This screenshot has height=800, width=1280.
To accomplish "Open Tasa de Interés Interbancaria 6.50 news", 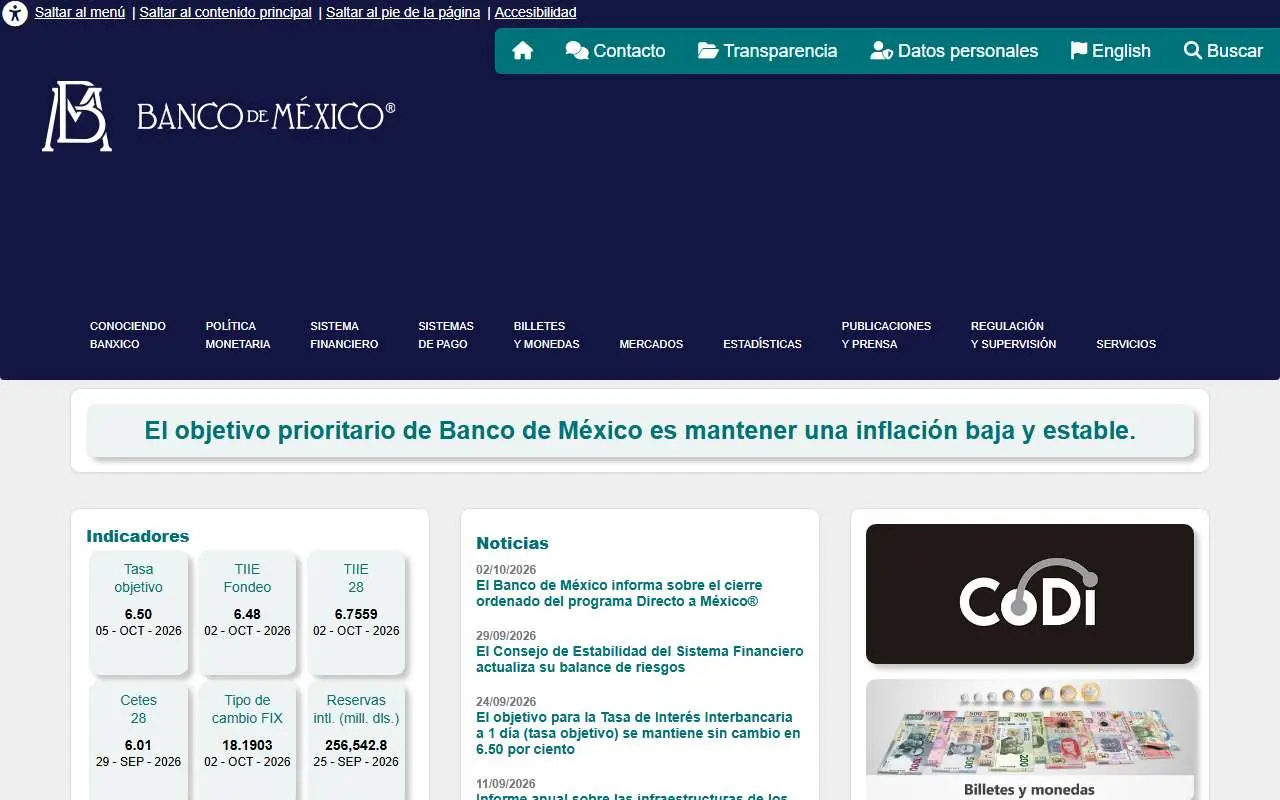I will pos(638,733).
